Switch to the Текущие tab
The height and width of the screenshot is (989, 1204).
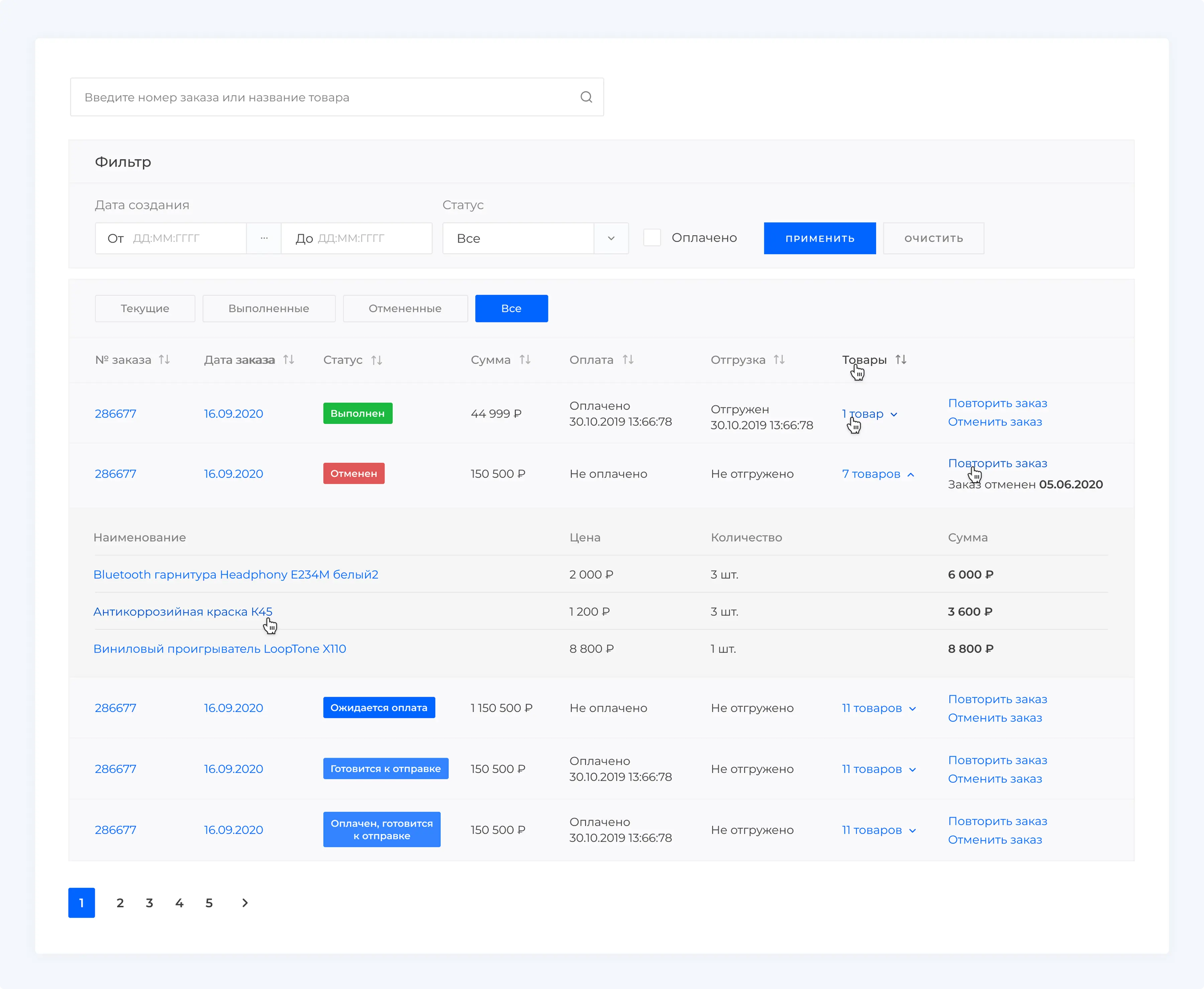[x=145, y=308]
